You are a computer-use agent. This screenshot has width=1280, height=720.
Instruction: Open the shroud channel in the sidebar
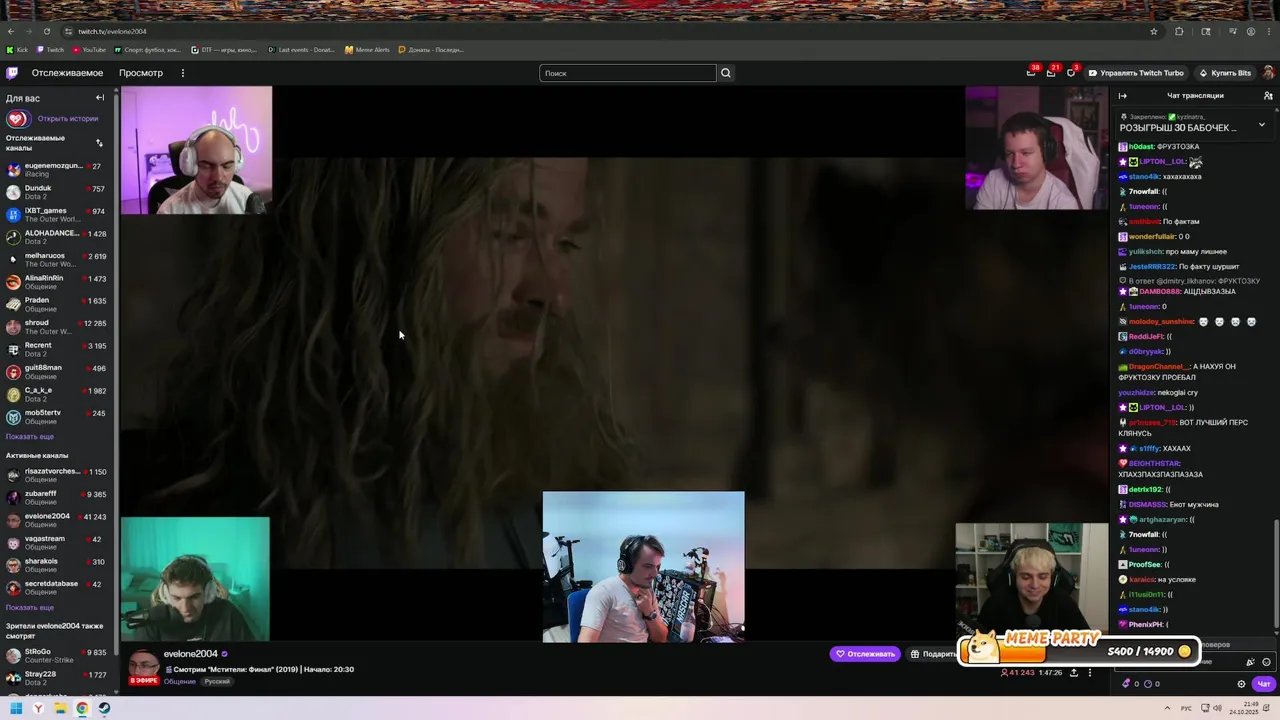[59, 327]
